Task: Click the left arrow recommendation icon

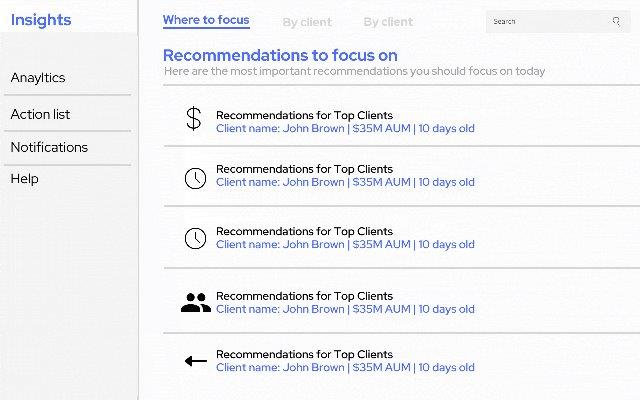Action: tap(196, 361)
